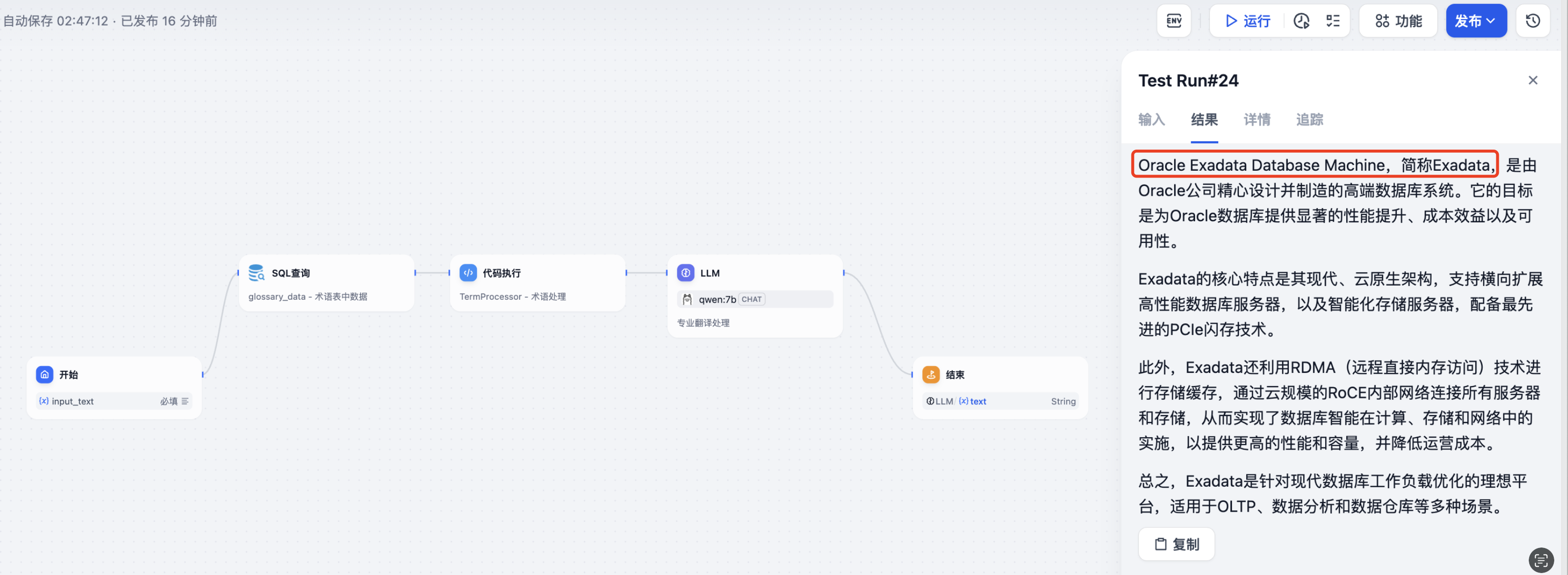Click the 结束 node orange icon
The height and width of the screenshot is (575, 1568).
[x=931, y=374]
